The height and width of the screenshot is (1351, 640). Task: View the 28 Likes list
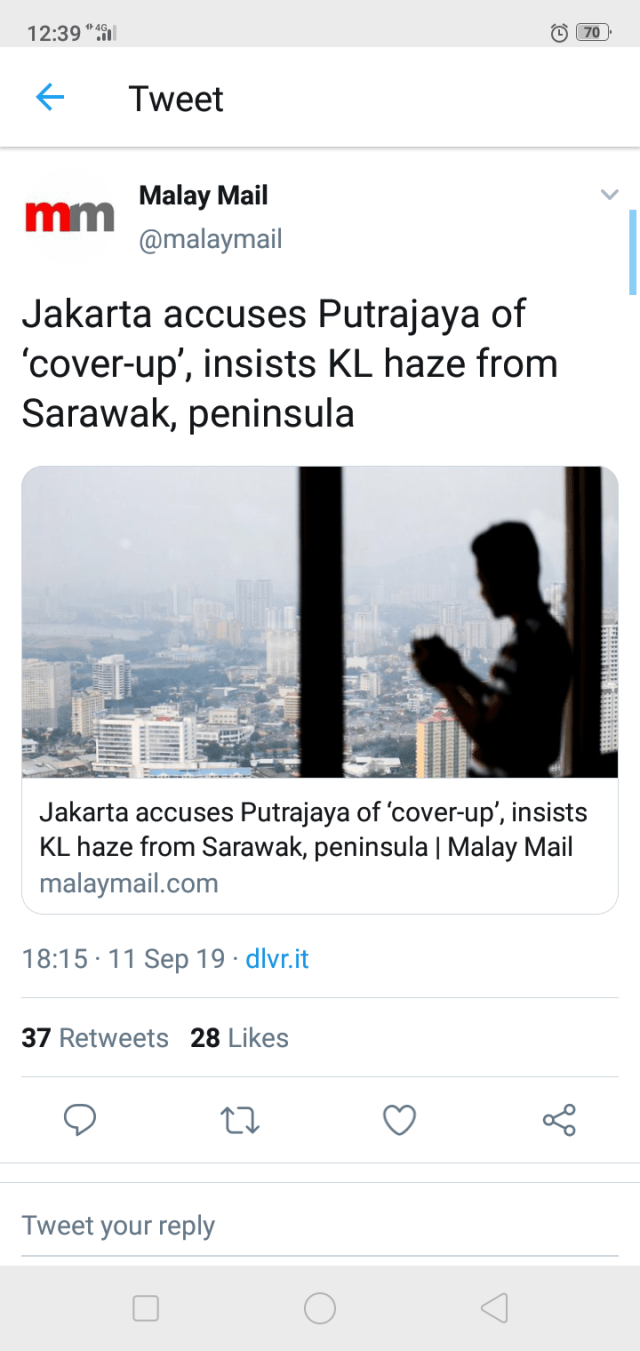coord(239,1038)
